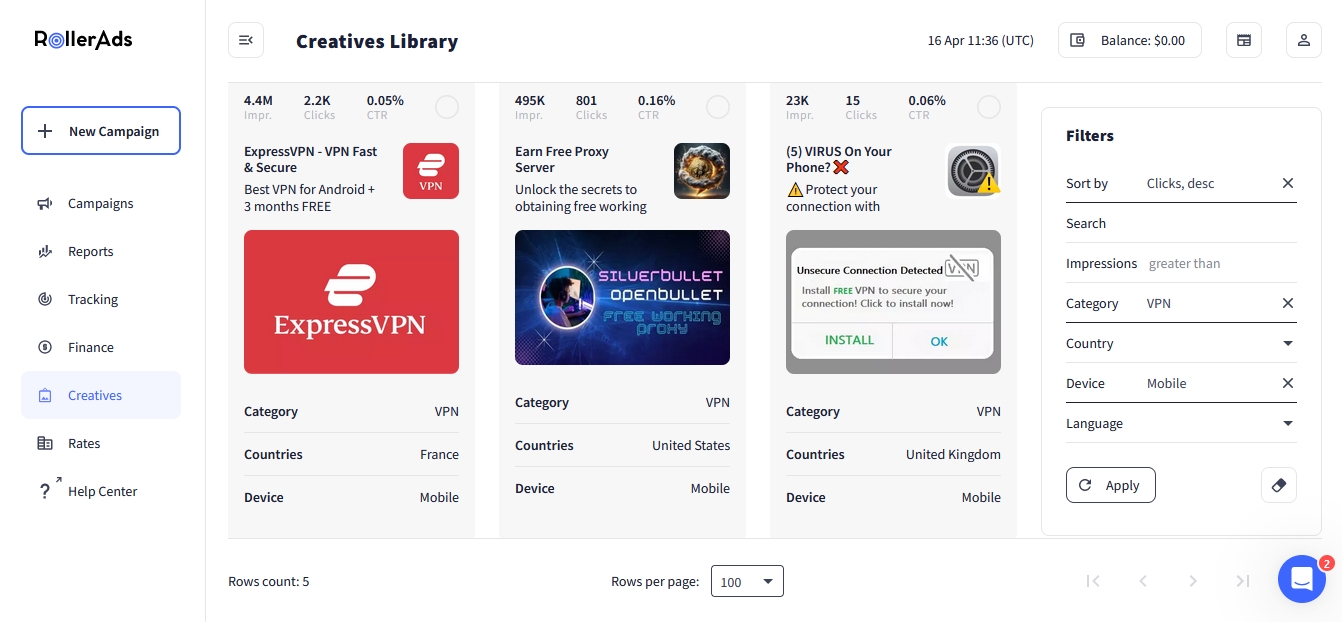Click the France country value
1342x622 pixels.
(439, 454)
